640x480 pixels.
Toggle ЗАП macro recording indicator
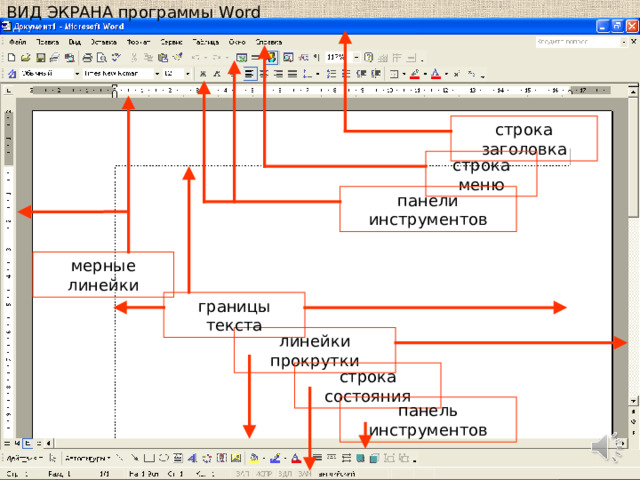tap(242, 474)
